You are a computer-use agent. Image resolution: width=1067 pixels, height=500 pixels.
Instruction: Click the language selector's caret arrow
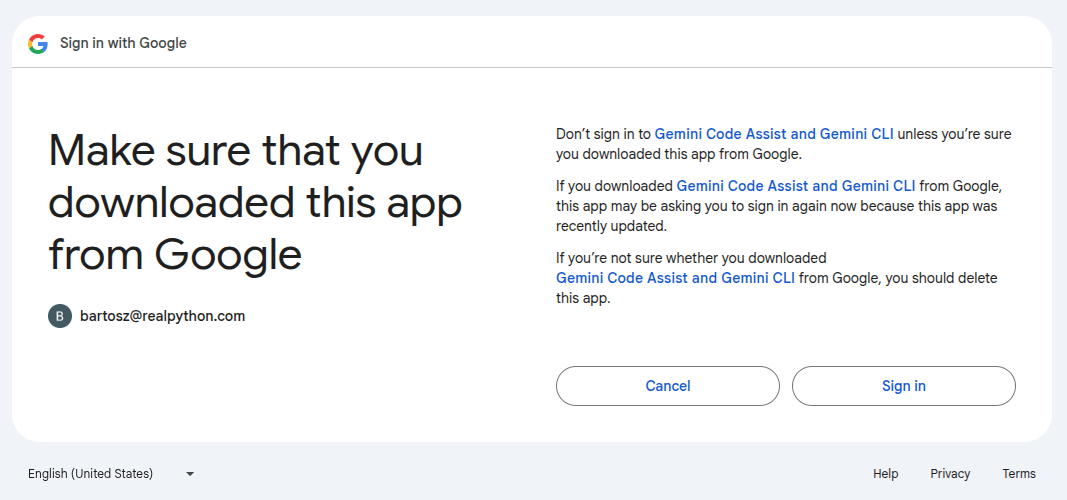pyautogui.click(x=190, y=474)
